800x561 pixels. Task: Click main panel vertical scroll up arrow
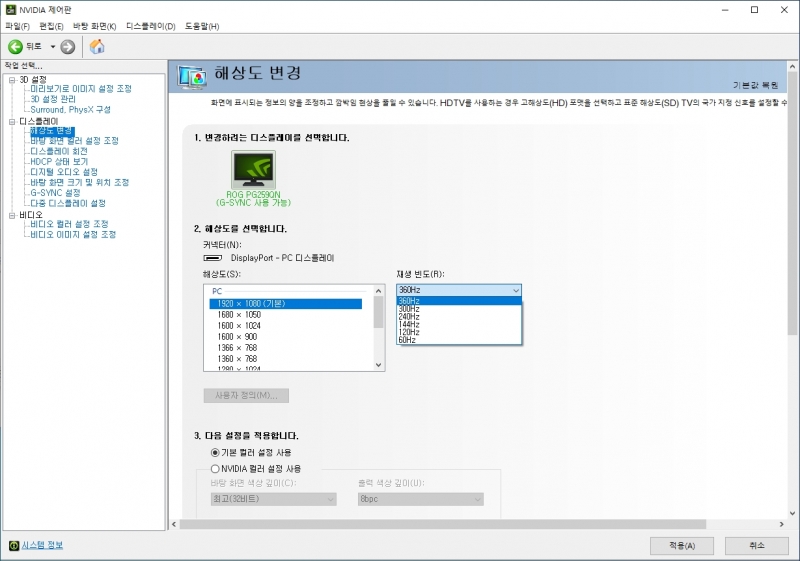pyautogui.click(x=792, y=66)
